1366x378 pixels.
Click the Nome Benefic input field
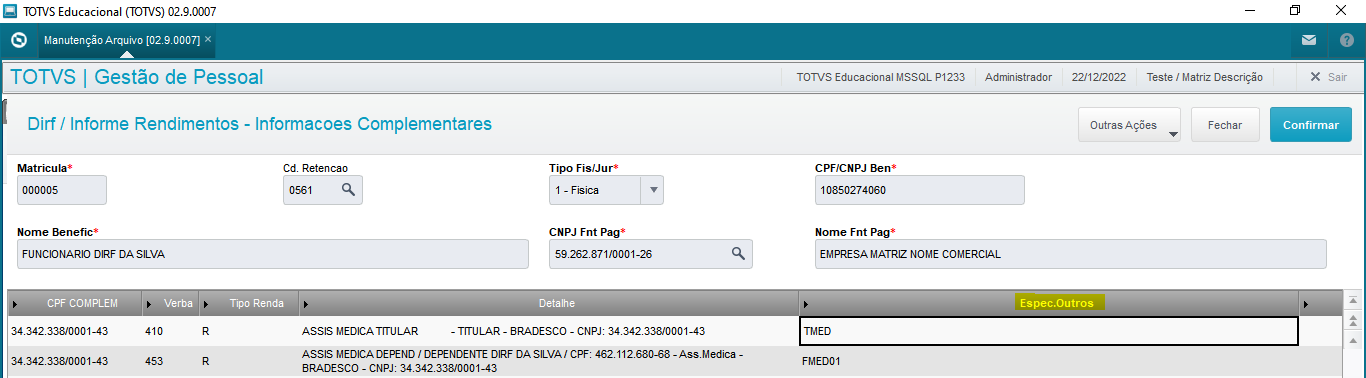tap(272, 254)
